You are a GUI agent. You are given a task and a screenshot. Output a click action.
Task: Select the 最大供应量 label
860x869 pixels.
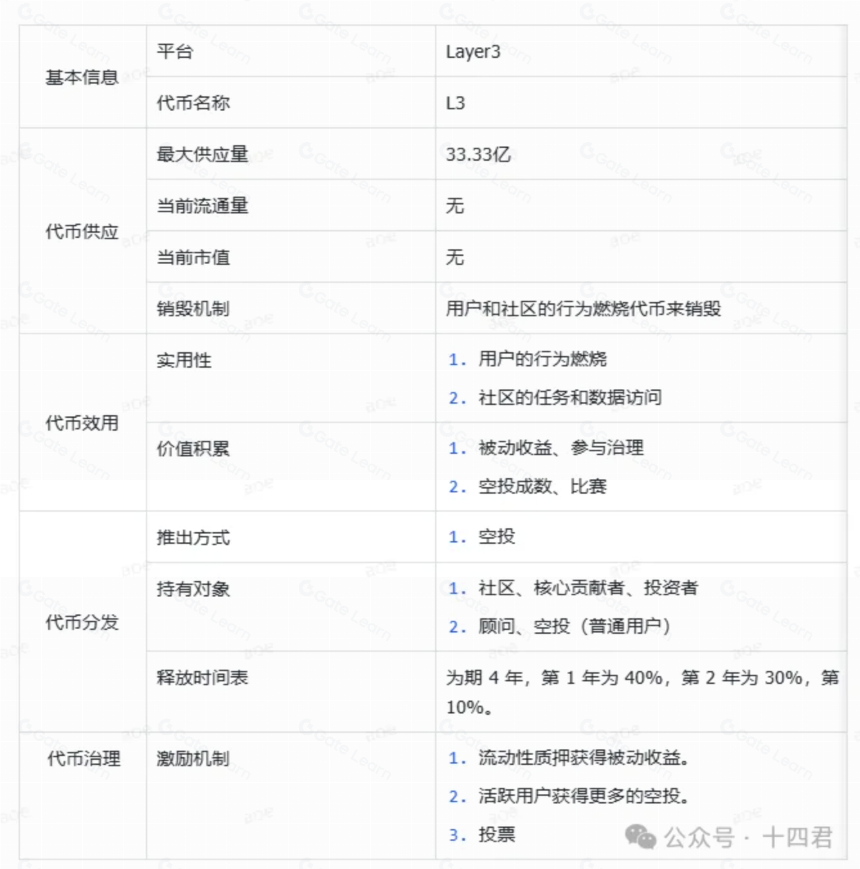tap(202, 154)
